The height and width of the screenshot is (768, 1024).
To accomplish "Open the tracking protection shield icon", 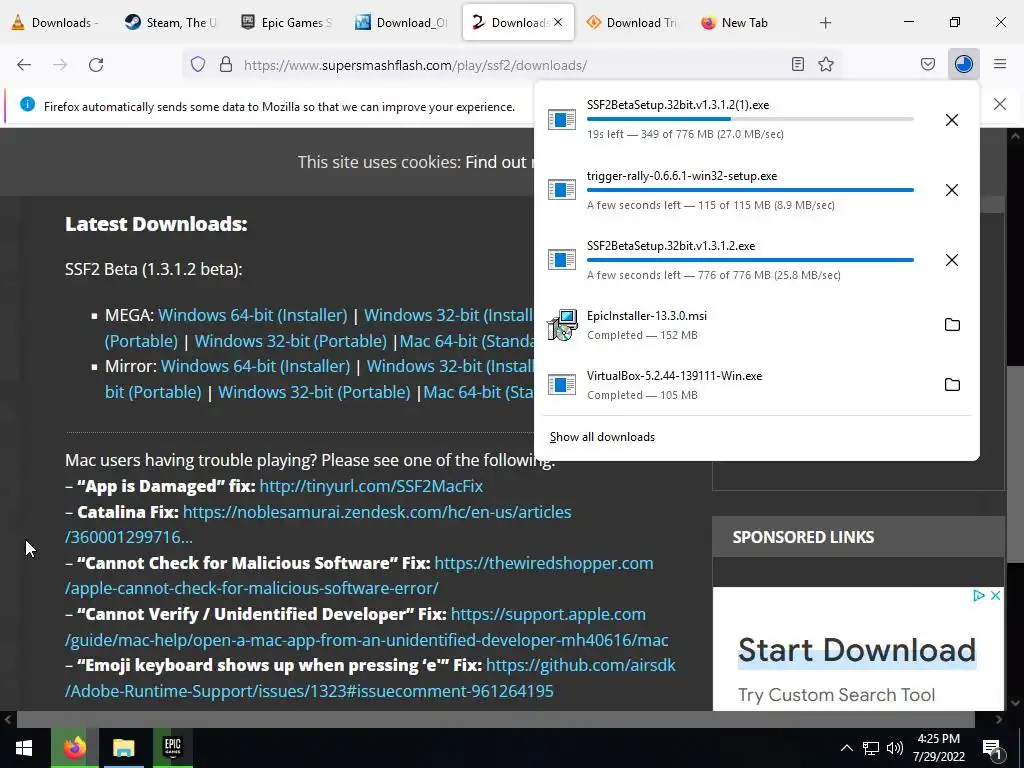I will [198, 65].
